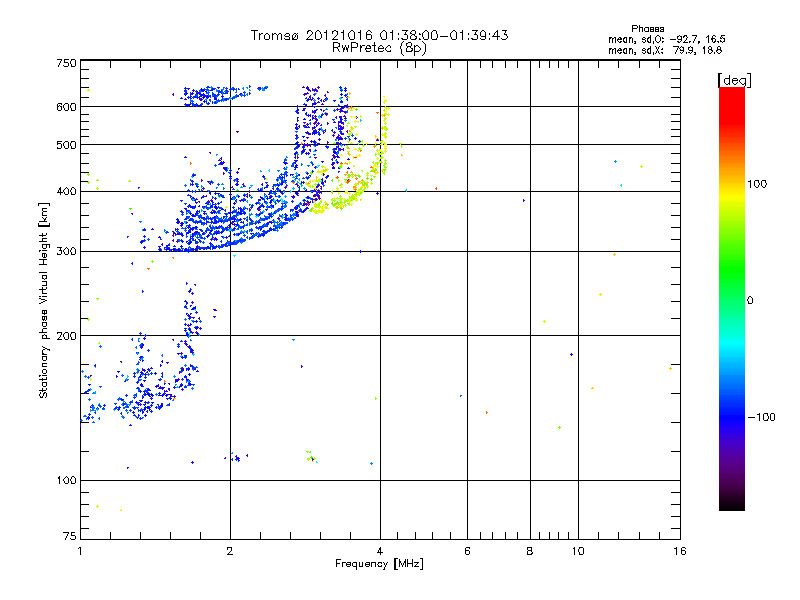Screen dimensions: 800x600
Task: Click the '750' y-axis tick label
Action: (66, 63)
